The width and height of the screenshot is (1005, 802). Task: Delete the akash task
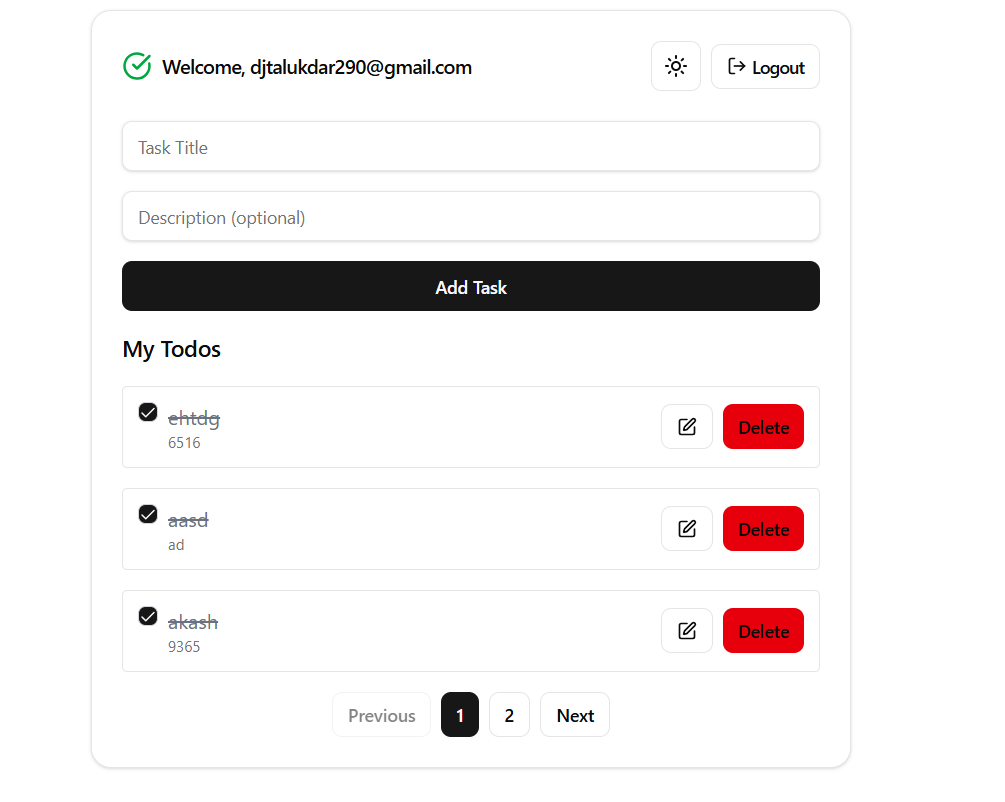(763, 630)
